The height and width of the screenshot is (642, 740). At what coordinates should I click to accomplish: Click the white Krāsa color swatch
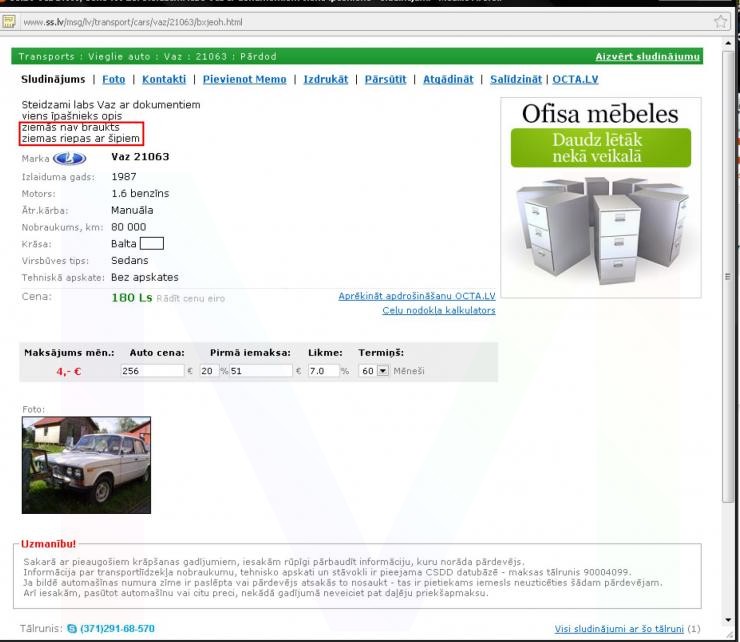pos(152,242)
